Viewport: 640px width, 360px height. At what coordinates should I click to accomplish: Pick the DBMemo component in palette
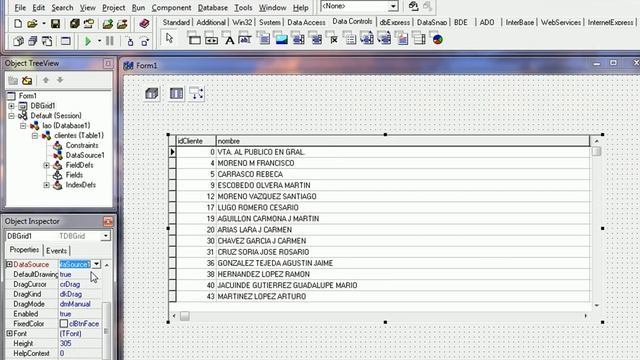(x=264, y=39)
